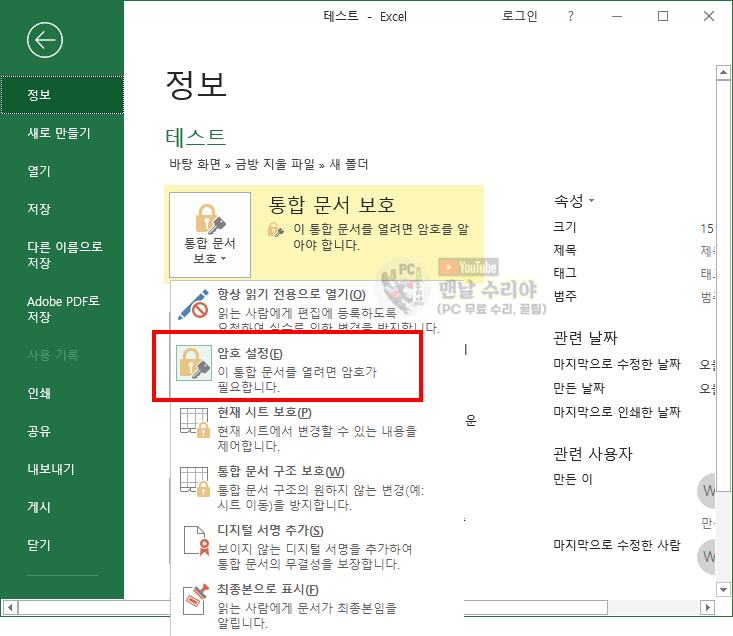Select 통합 문서 구조 보호 menu option
Image resolution: width=733 pixels, height=636 pixels.
(x=317, y=487)
